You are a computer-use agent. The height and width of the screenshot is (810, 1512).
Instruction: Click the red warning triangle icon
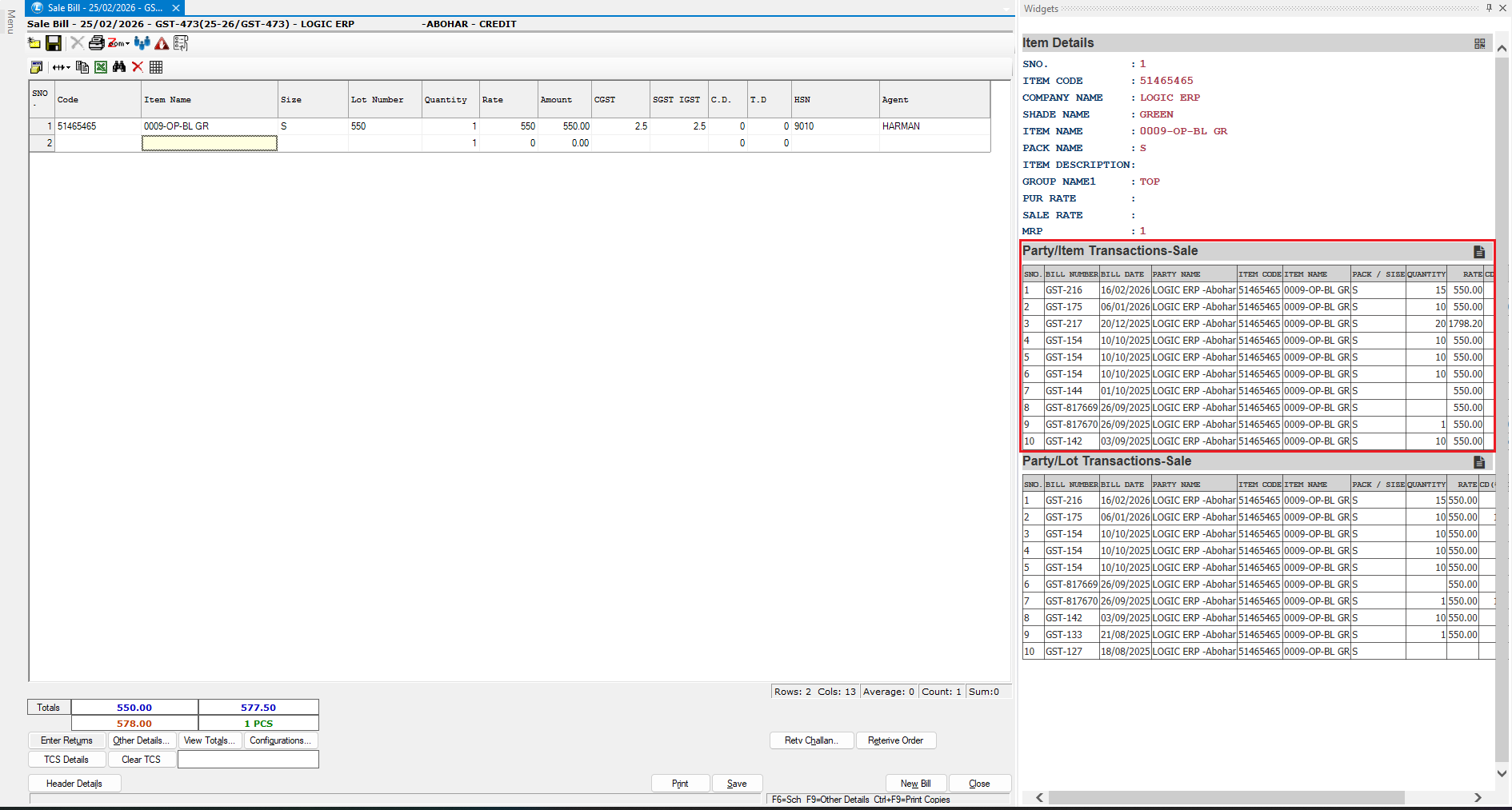pyautogui.click(x=162, y=43)
